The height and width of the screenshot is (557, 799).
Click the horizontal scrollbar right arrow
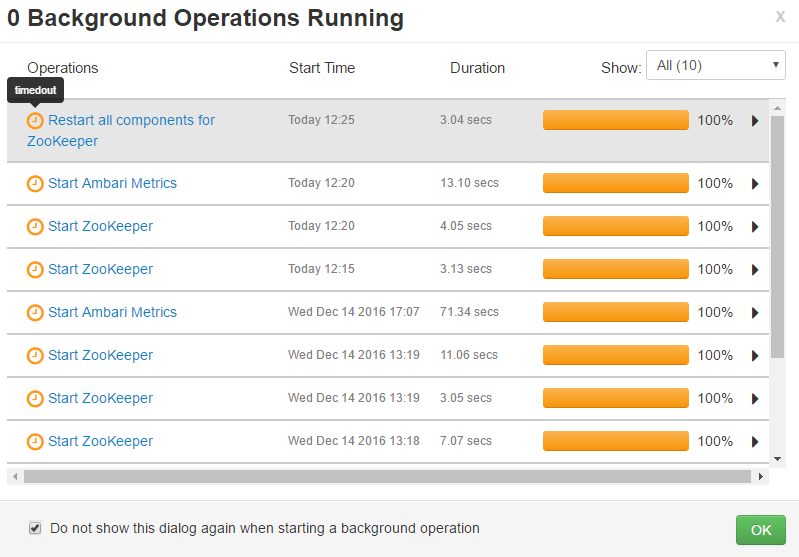click(x=762, y=477)
